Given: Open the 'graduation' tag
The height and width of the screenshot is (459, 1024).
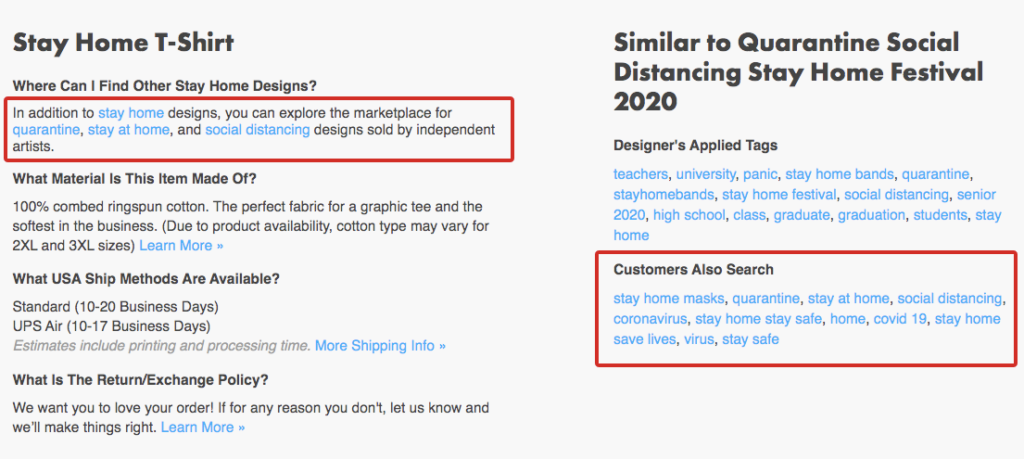Looking at the screenshot, I should click(x=872, y=215).
